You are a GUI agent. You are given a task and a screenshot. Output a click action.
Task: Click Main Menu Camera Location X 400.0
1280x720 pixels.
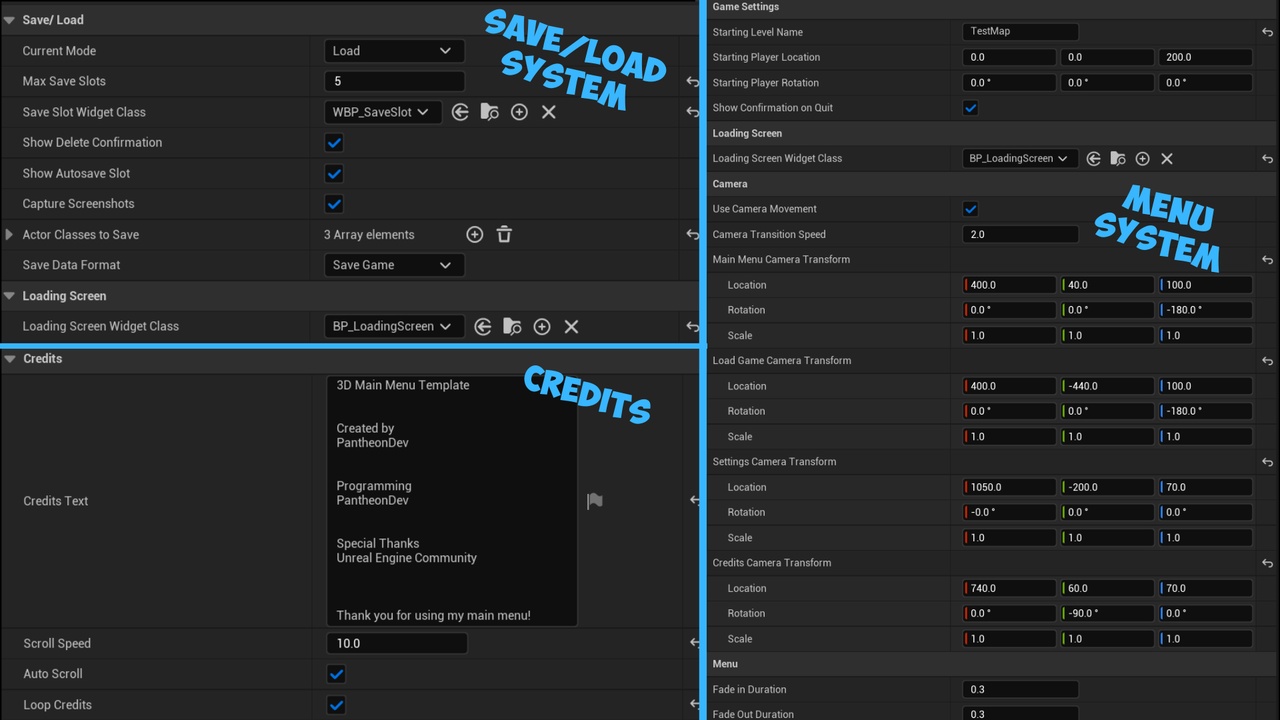(1009, 285)
